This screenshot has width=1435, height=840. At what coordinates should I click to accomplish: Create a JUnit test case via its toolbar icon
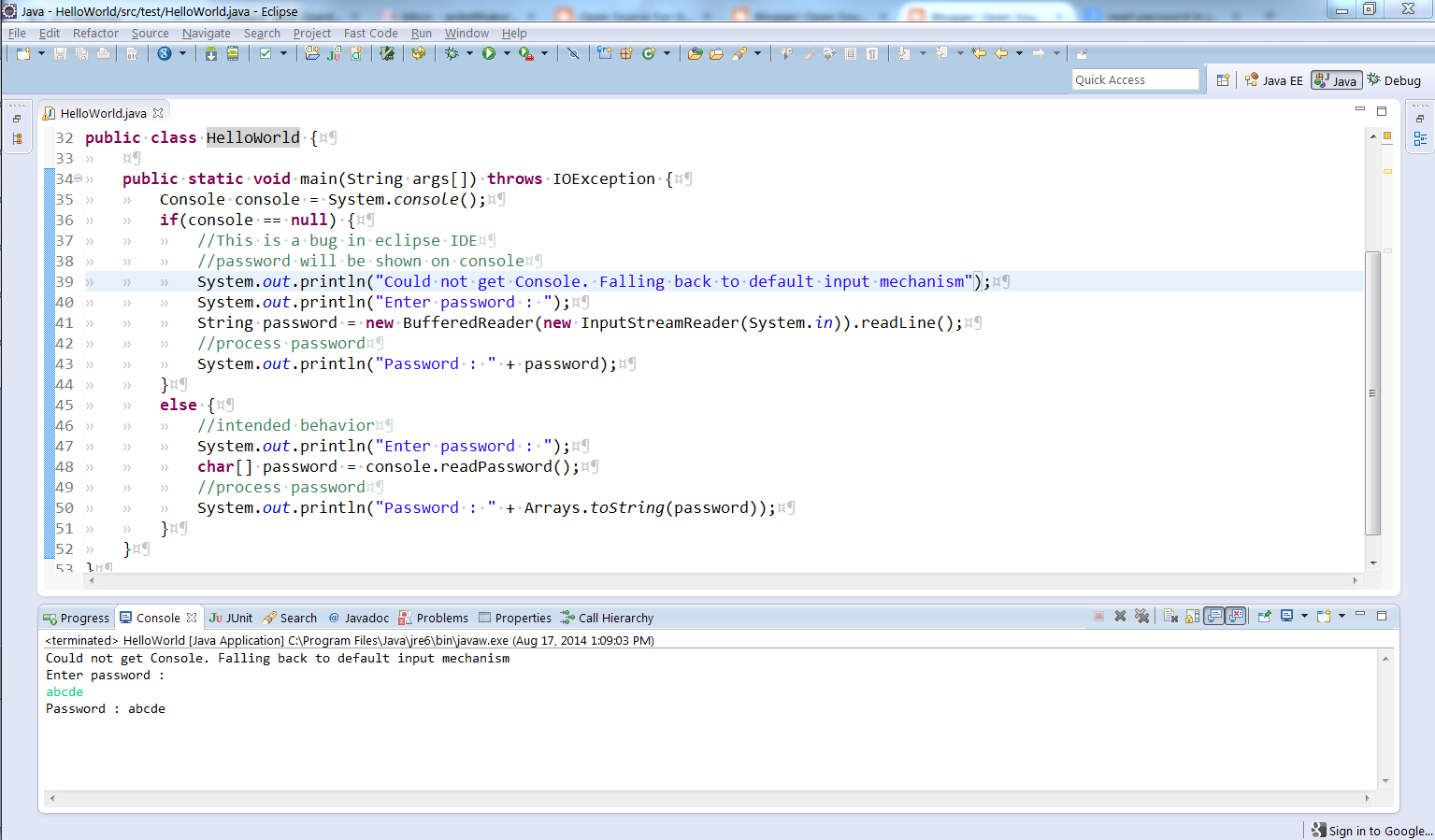tap(334, 53)
